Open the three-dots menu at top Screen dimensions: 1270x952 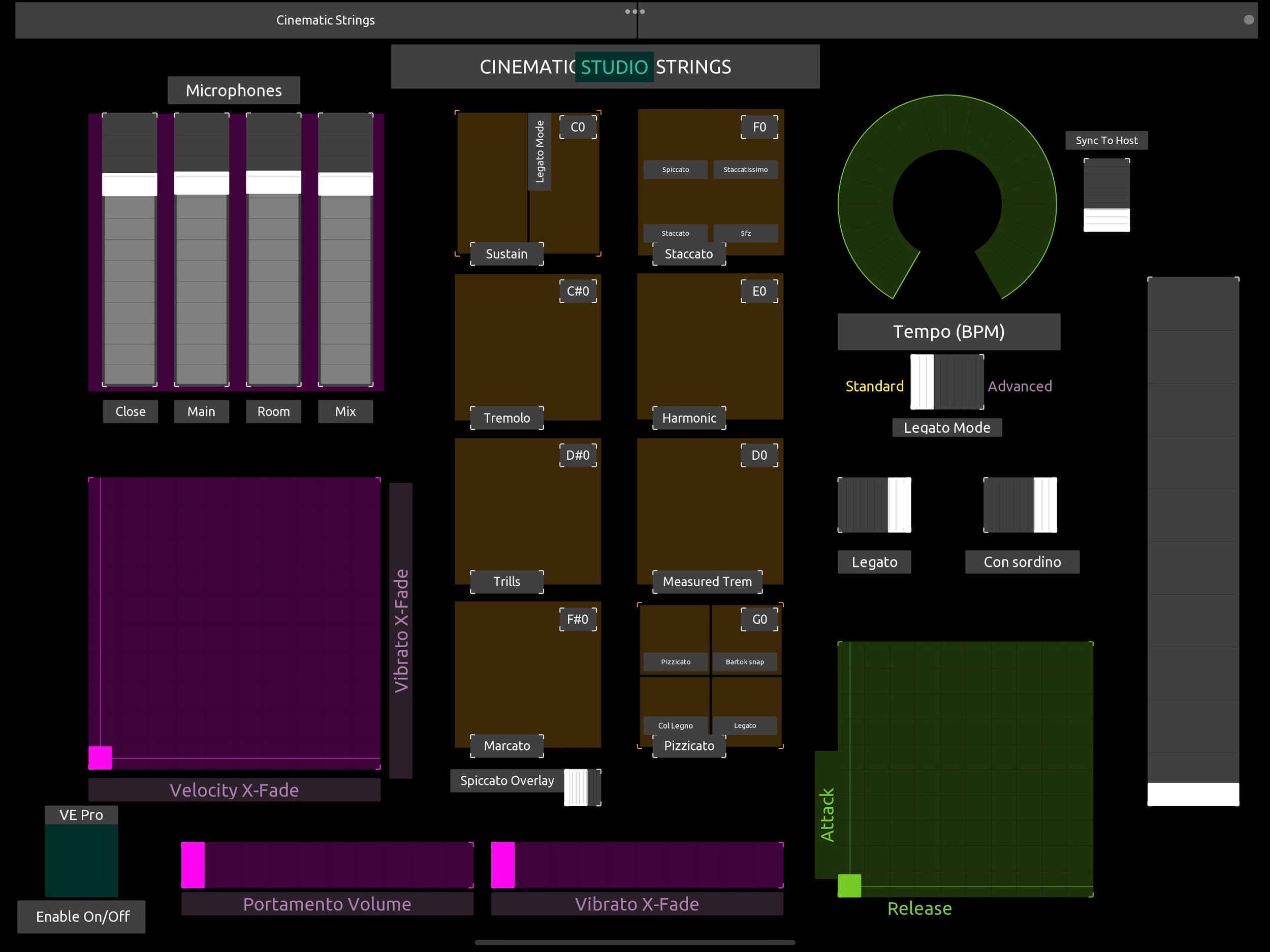coord(634,12)
